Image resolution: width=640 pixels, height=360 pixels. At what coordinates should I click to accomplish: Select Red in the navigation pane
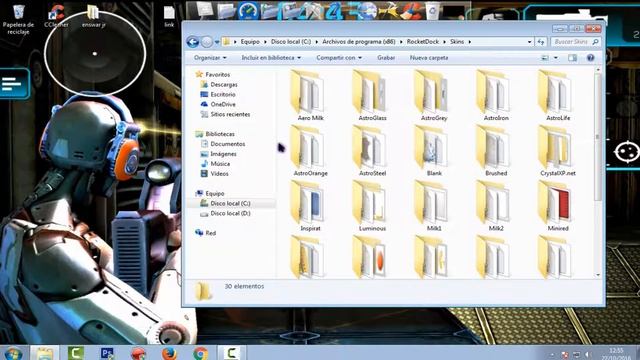(210, 233)
